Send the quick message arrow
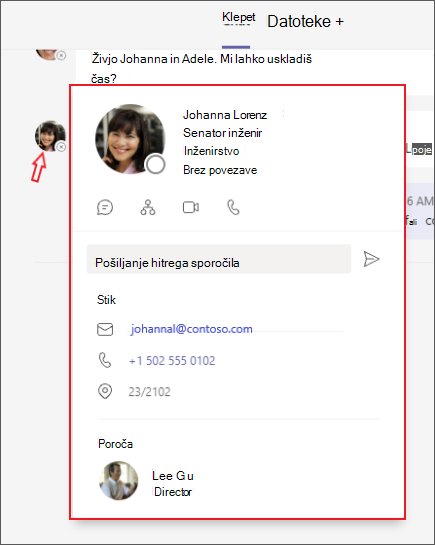This screenshot has height=545, width=435. tap(371, 259)
